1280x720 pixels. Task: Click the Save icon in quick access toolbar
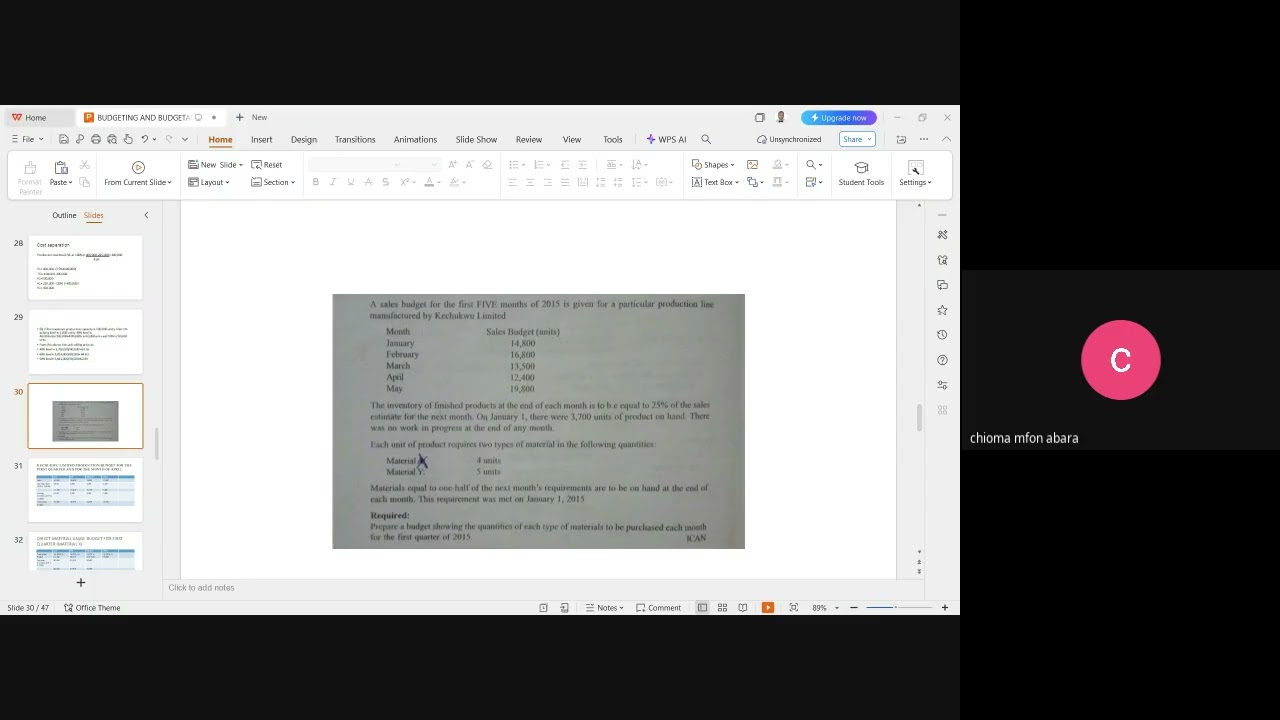click(x=64, y=140)
